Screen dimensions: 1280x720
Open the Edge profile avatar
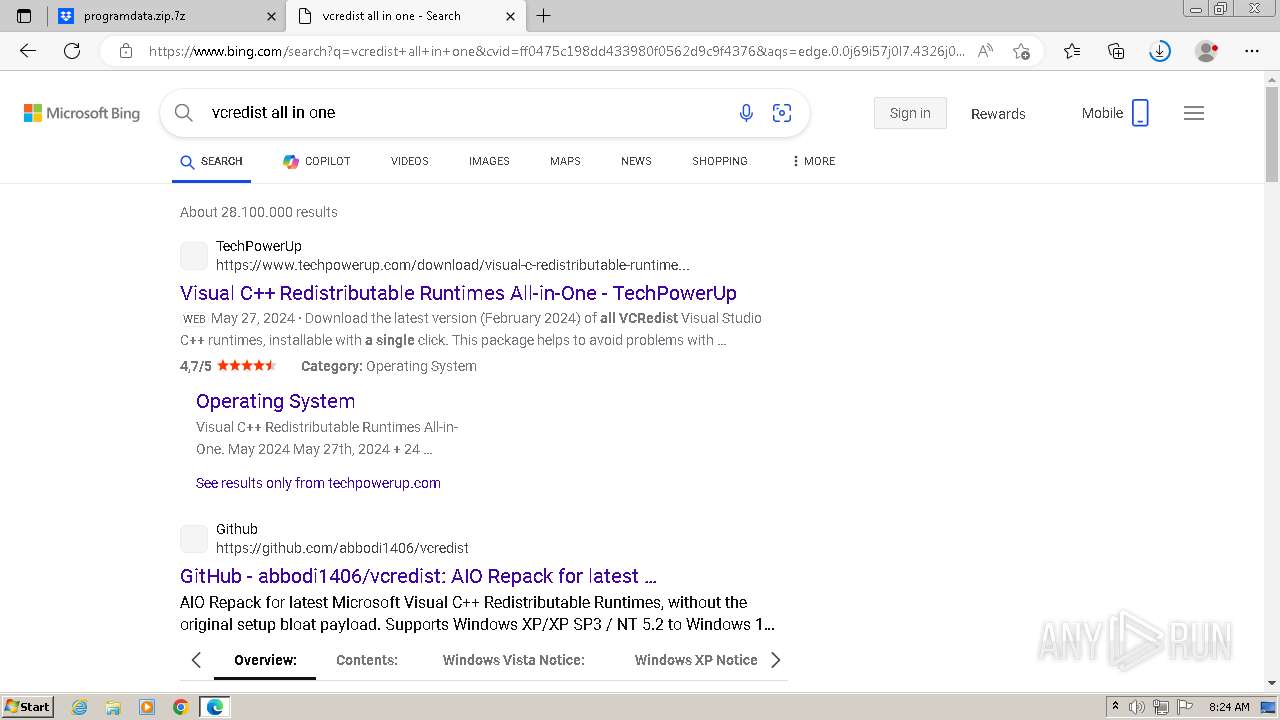click(1207, 51)
